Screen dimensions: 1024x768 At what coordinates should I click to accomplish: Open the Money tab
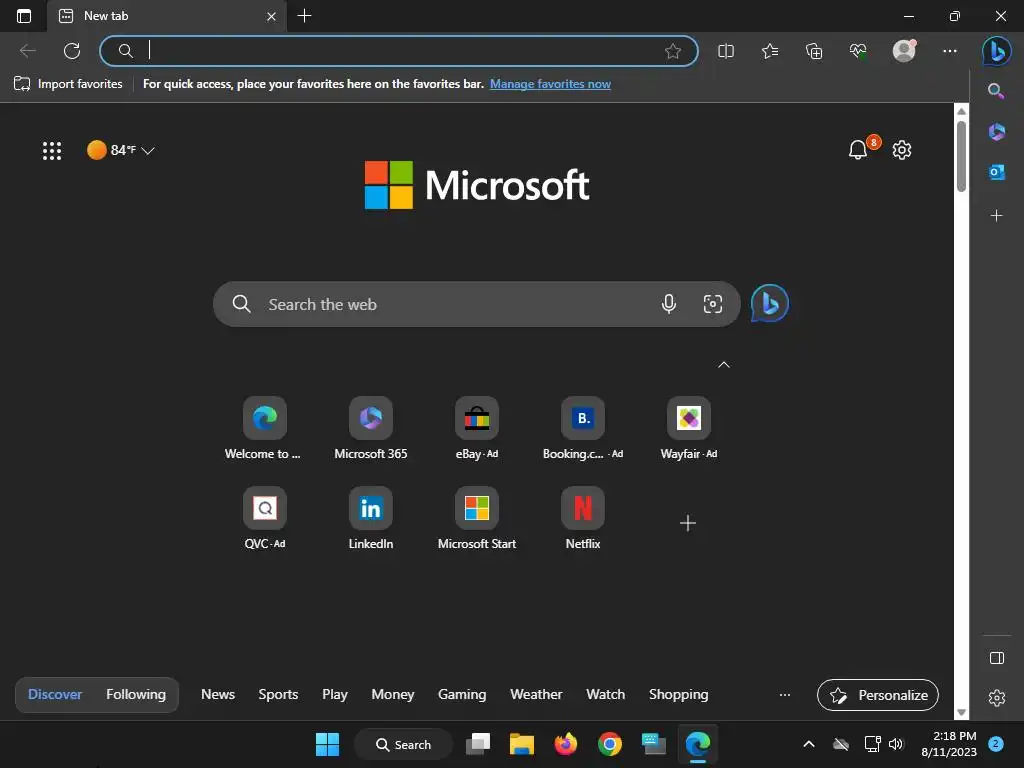click(392, 695)
